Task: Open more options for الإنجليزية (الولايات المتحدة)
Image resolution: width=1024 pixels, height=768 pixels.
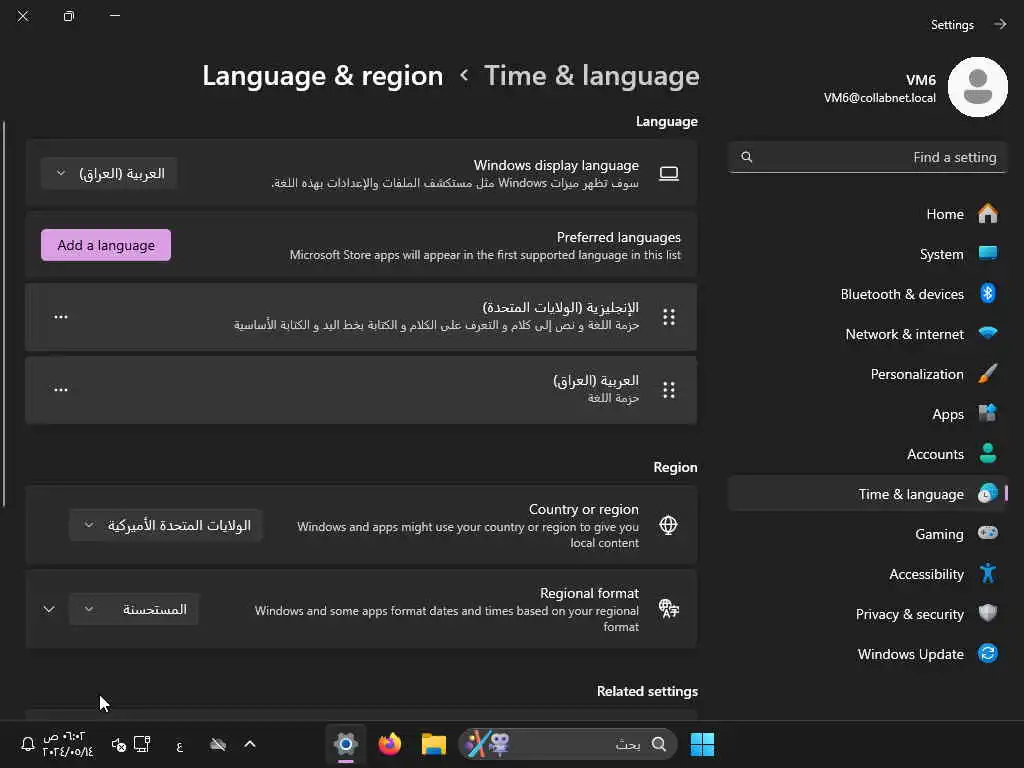Action: click(x=61, y=317)
